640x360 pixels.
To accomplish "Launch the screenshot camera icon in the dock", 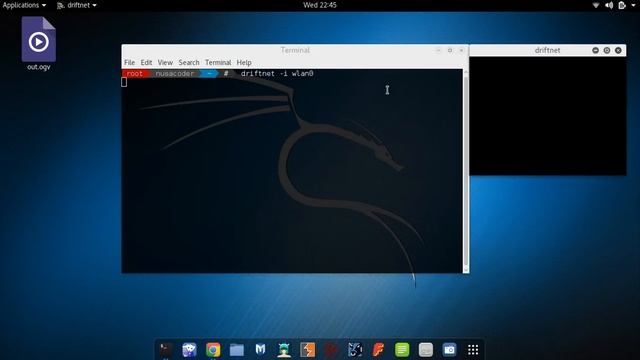I will (x=449, y=350).
